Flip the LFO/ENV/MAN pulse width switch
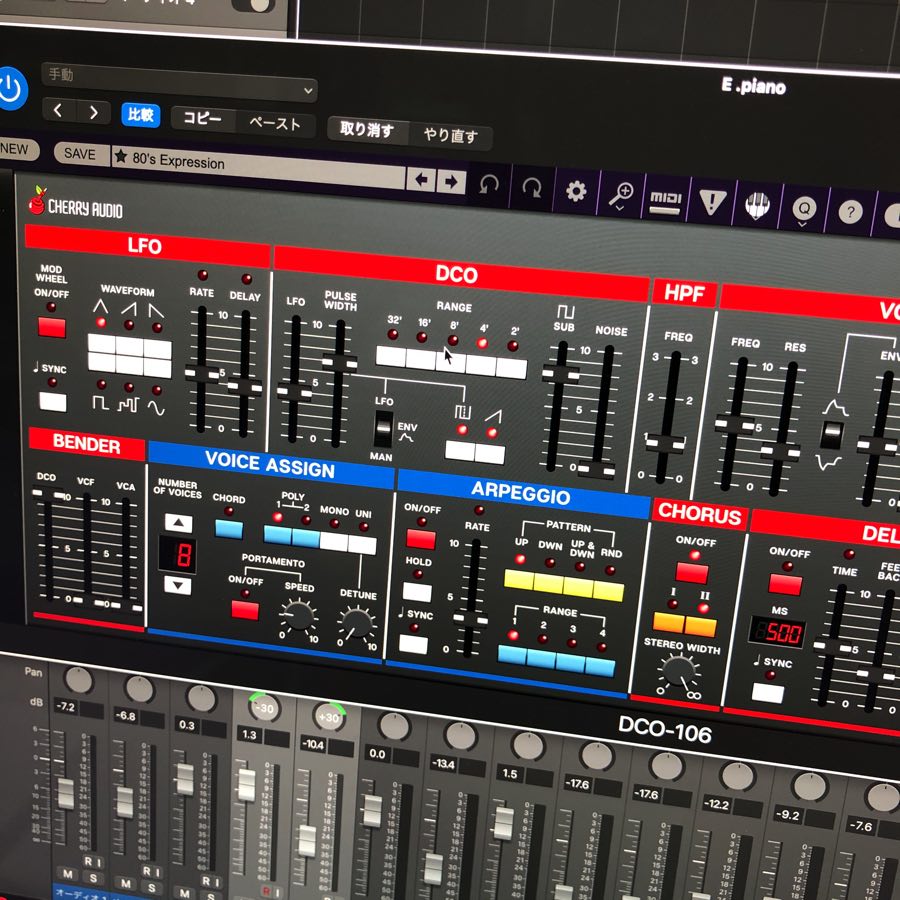900x900 pixels. (383, 428)
